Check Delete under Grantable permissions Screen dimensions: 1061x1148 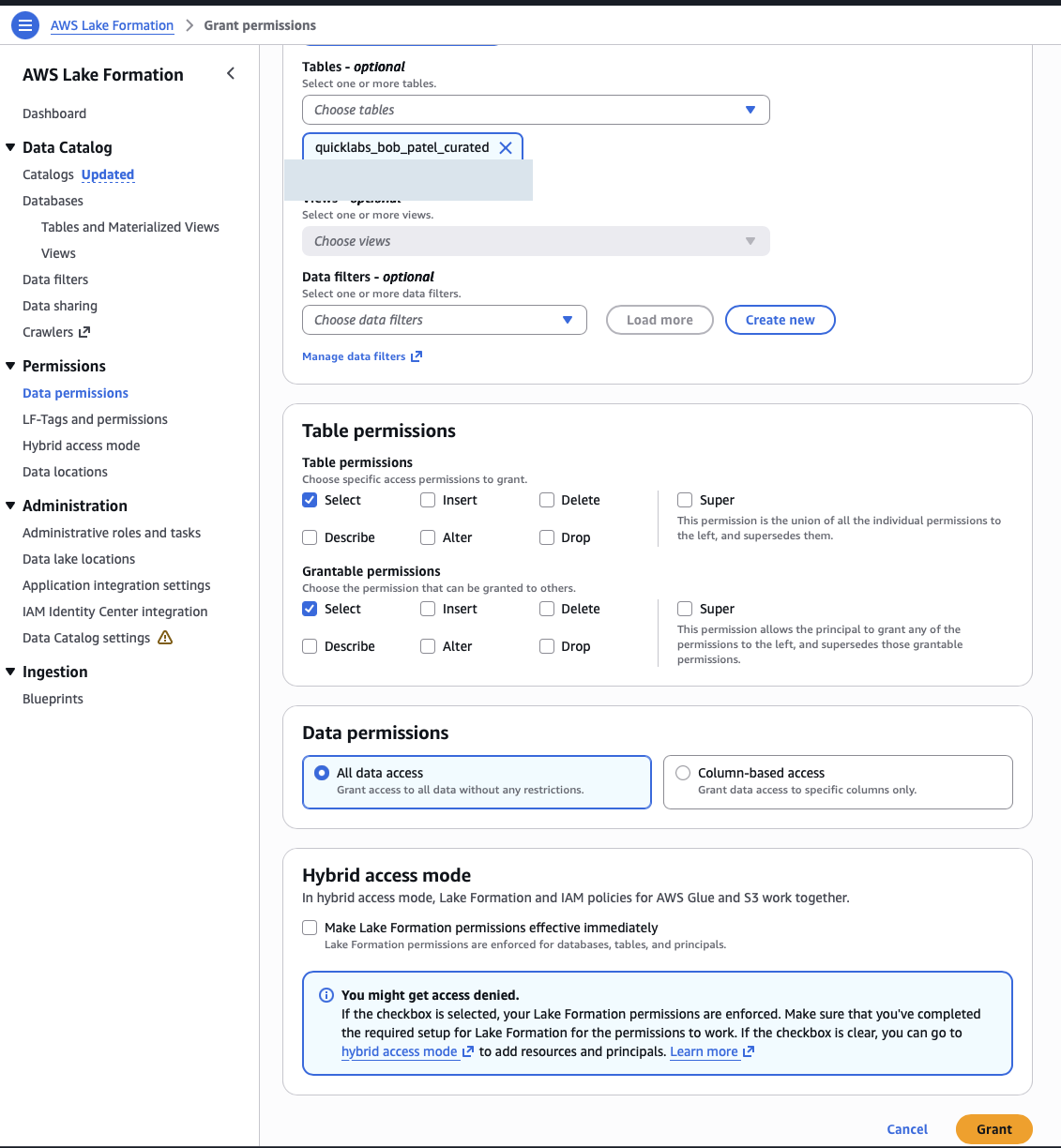pos(547,609)
